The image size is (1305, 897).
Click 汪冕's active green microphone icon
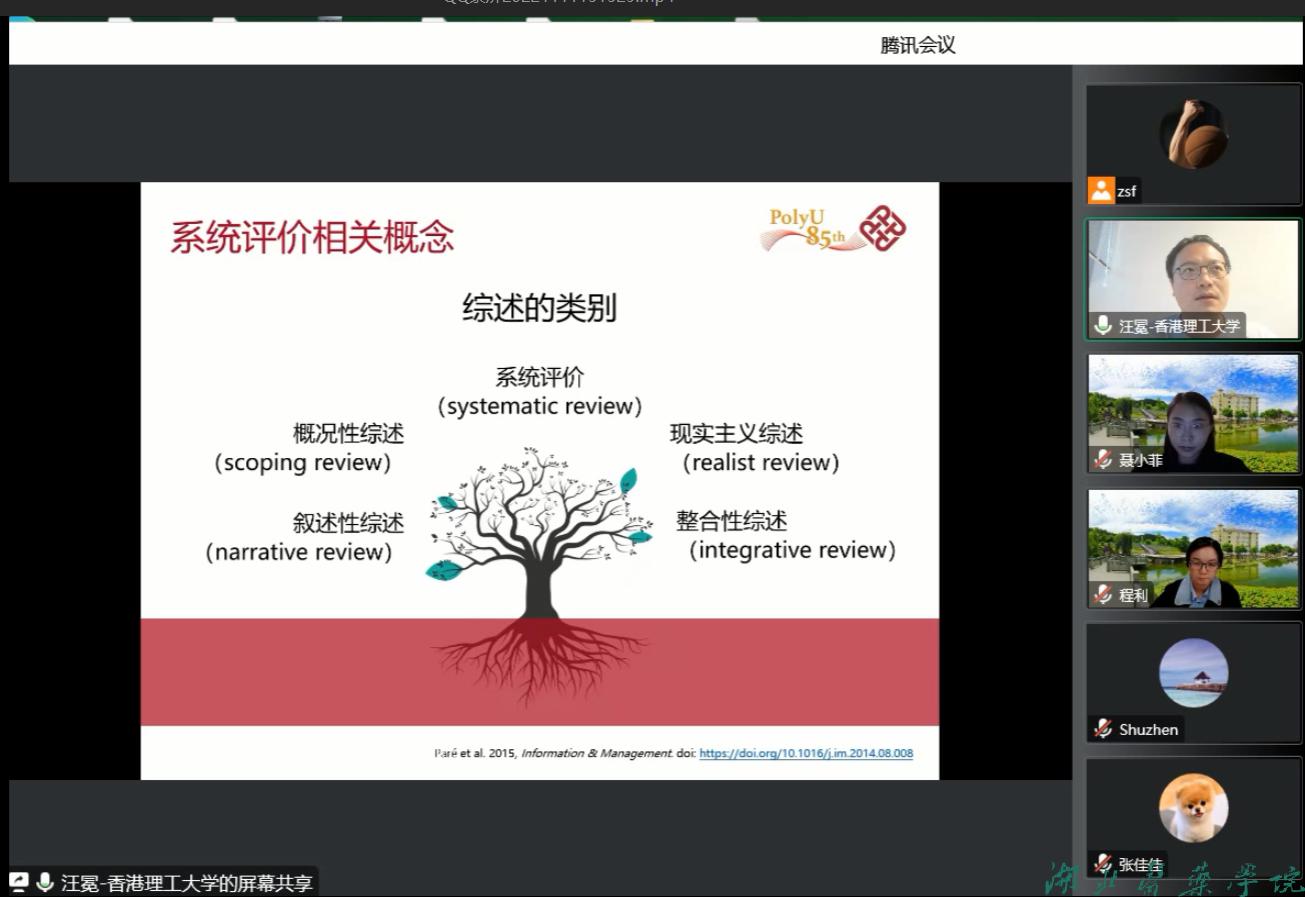(1103, 325)
